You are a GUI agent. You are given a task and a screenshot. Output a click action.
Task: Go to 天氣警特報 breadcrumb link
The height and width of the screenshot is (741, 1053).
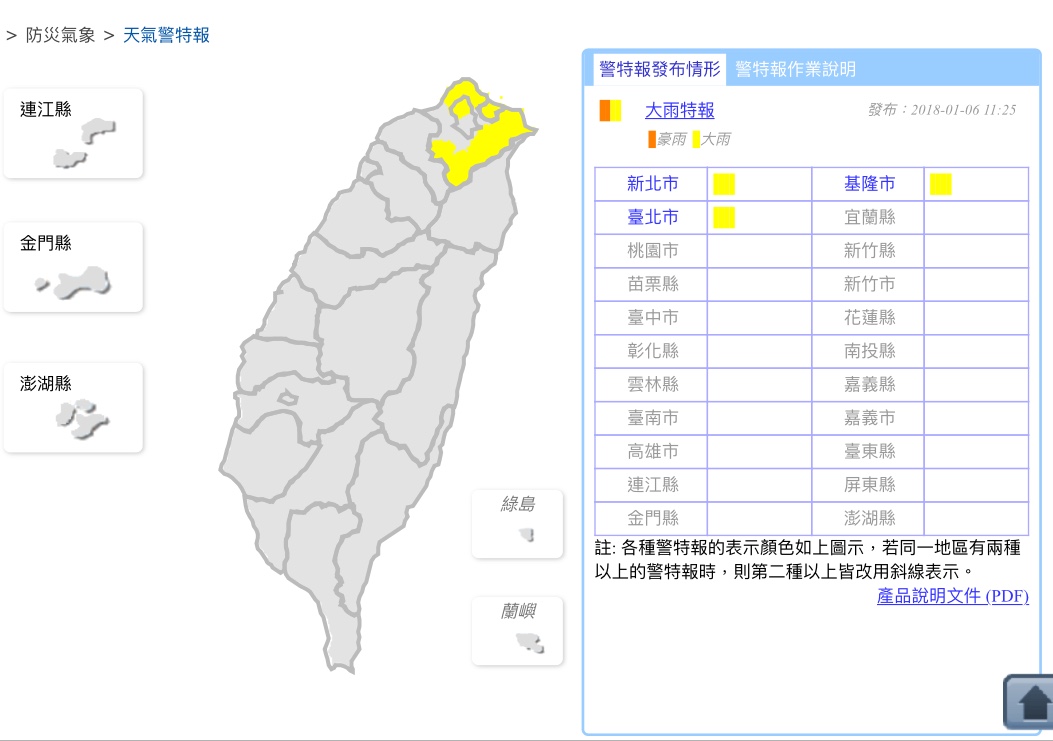[167, 35]
